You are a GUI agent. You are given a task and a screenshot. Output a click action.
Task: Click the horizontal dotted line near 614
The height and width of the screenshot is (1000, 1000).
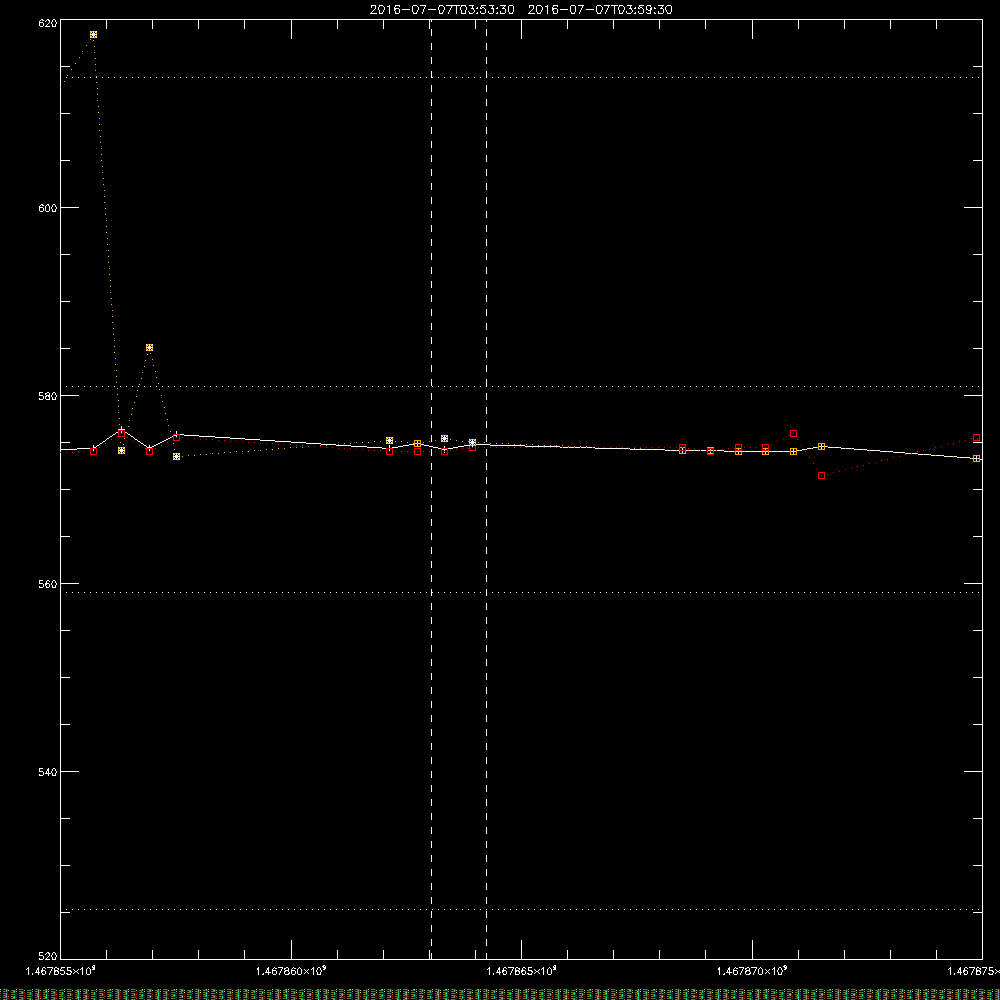tap(521, 77)
